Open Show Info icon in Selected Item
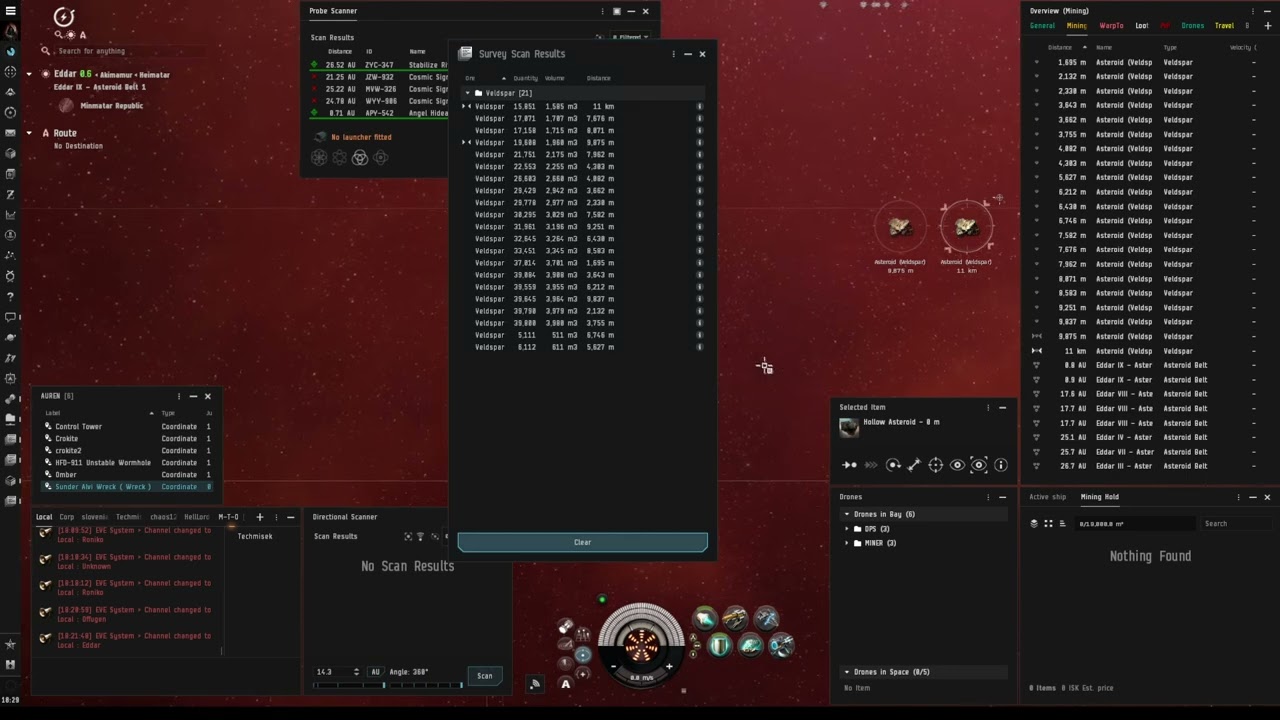This screenshot has width=1280, height=720. [x=1000, y=464]
